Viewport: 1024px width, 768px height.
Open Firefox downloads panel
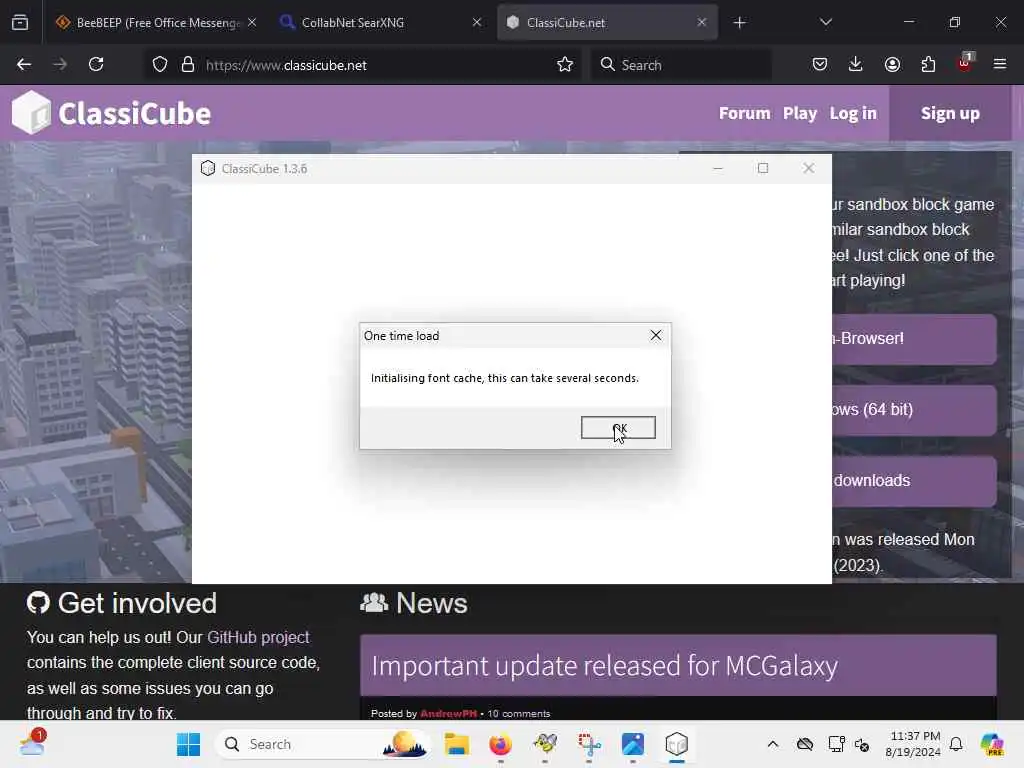pos(856,65)
